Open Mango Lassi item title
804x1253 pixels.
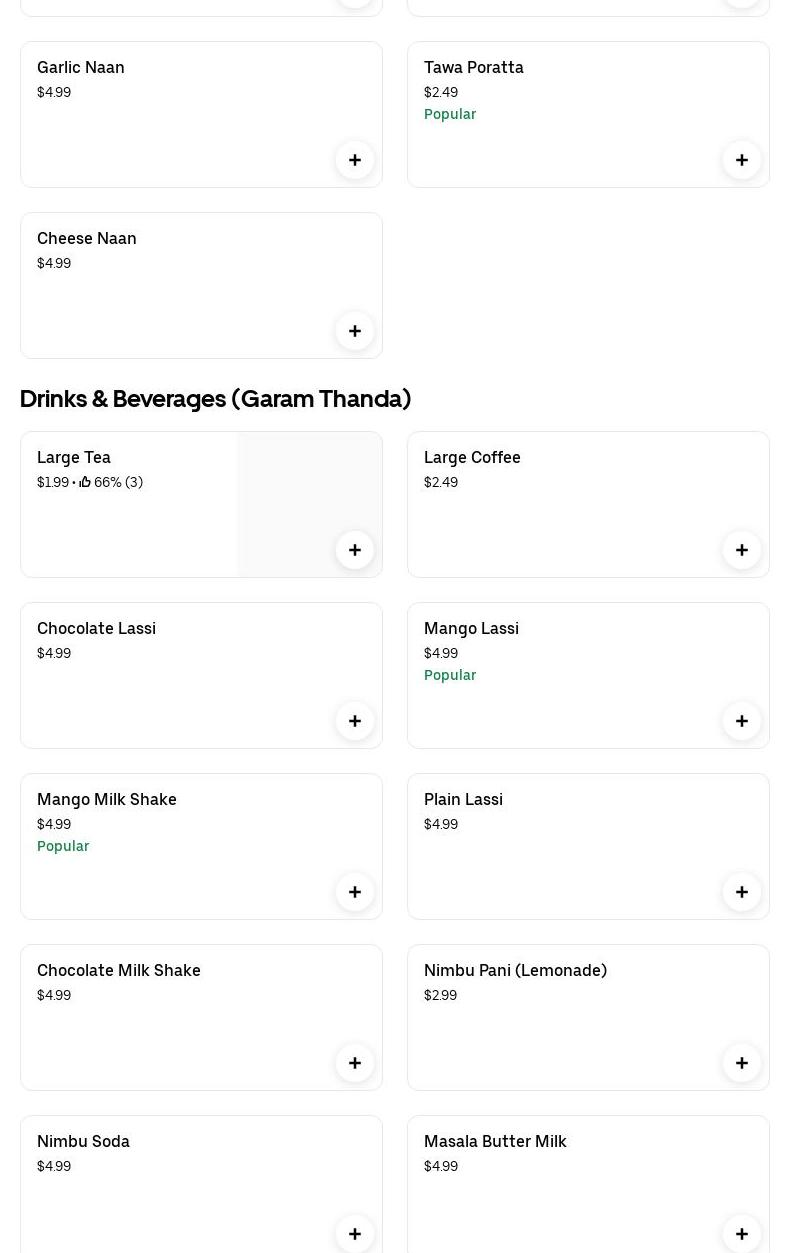pos(471,628)
